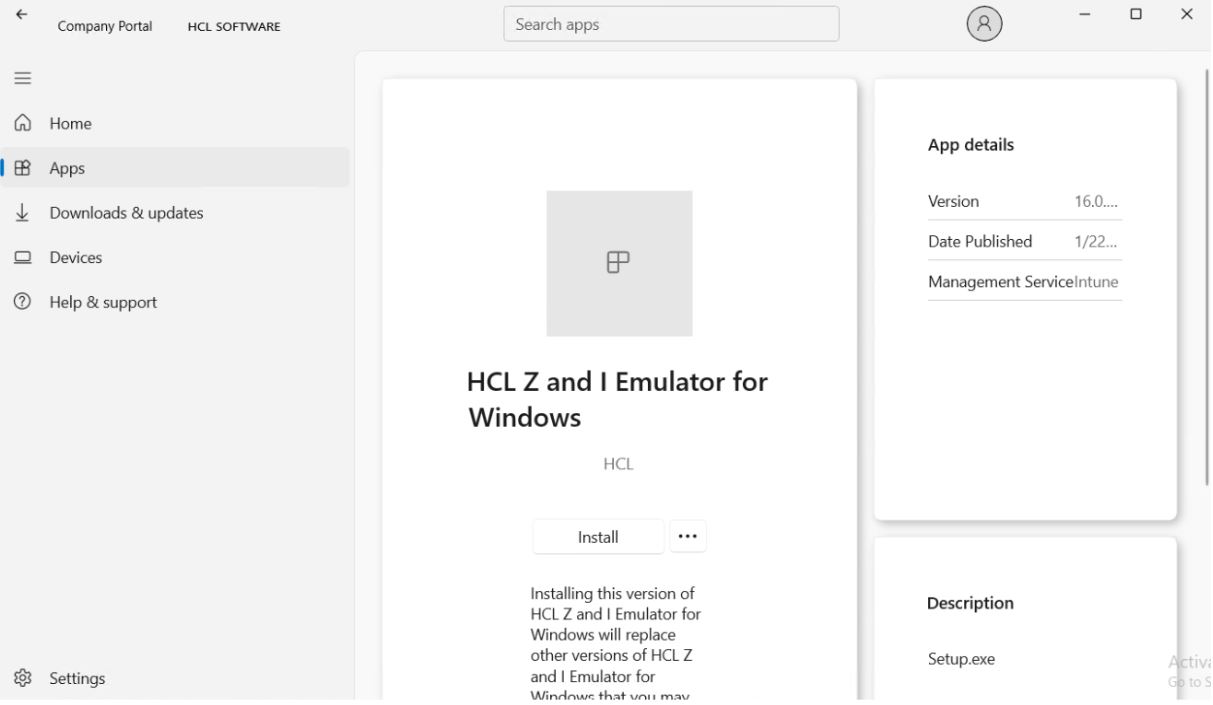Click the app title HCL Z and I Emulator
The image size is (1213, 705).
617,399
